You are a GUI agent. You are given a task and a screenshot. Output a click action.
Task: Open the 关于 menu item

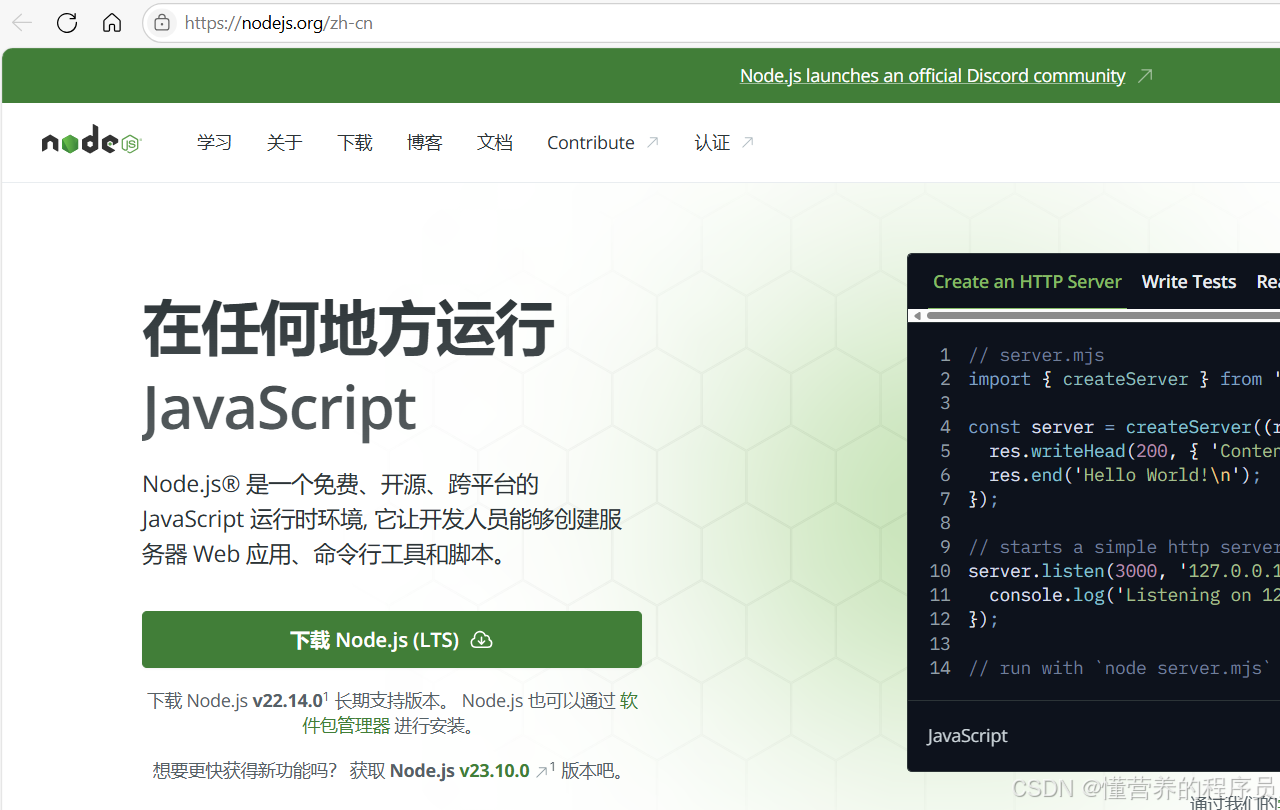284,142
